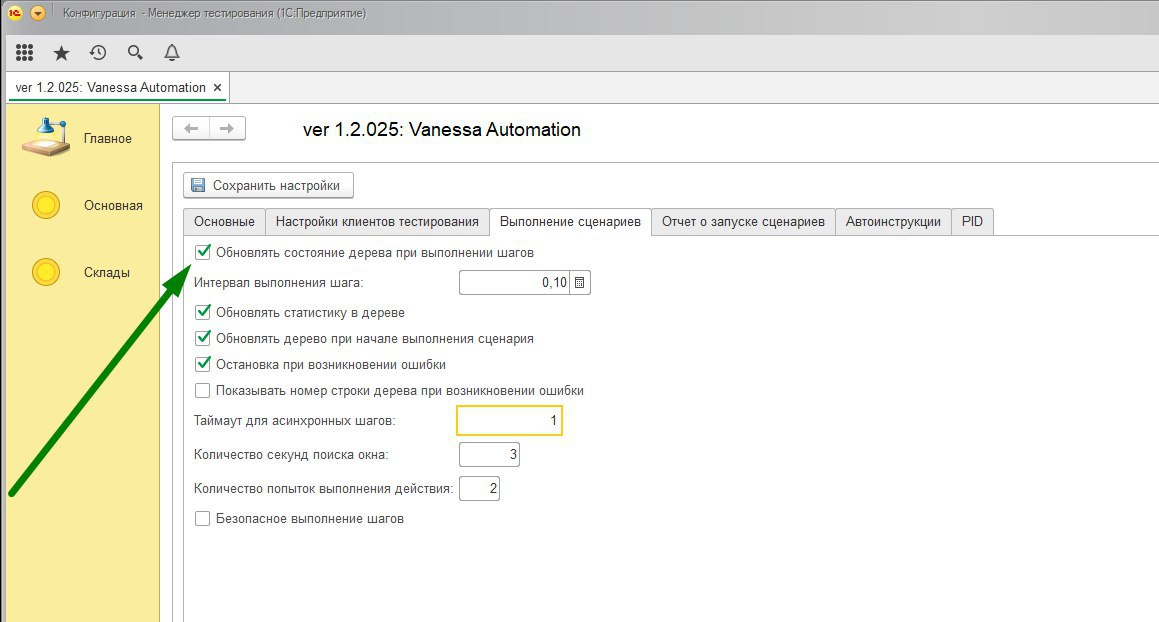Click Количество секунд поиска окна field

(489, 454)
